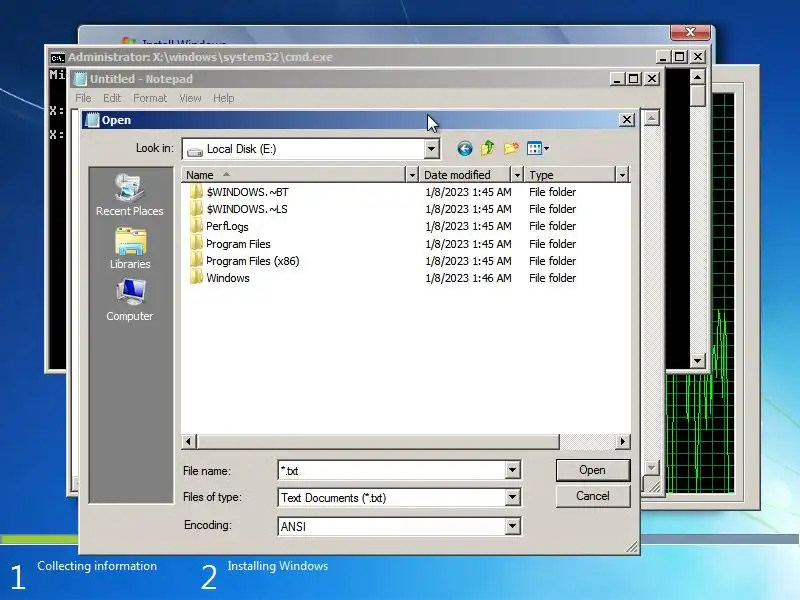Open the Notepad Format menu
The height and width of the screenshot is (600, 800).
(x=150, y=98)
